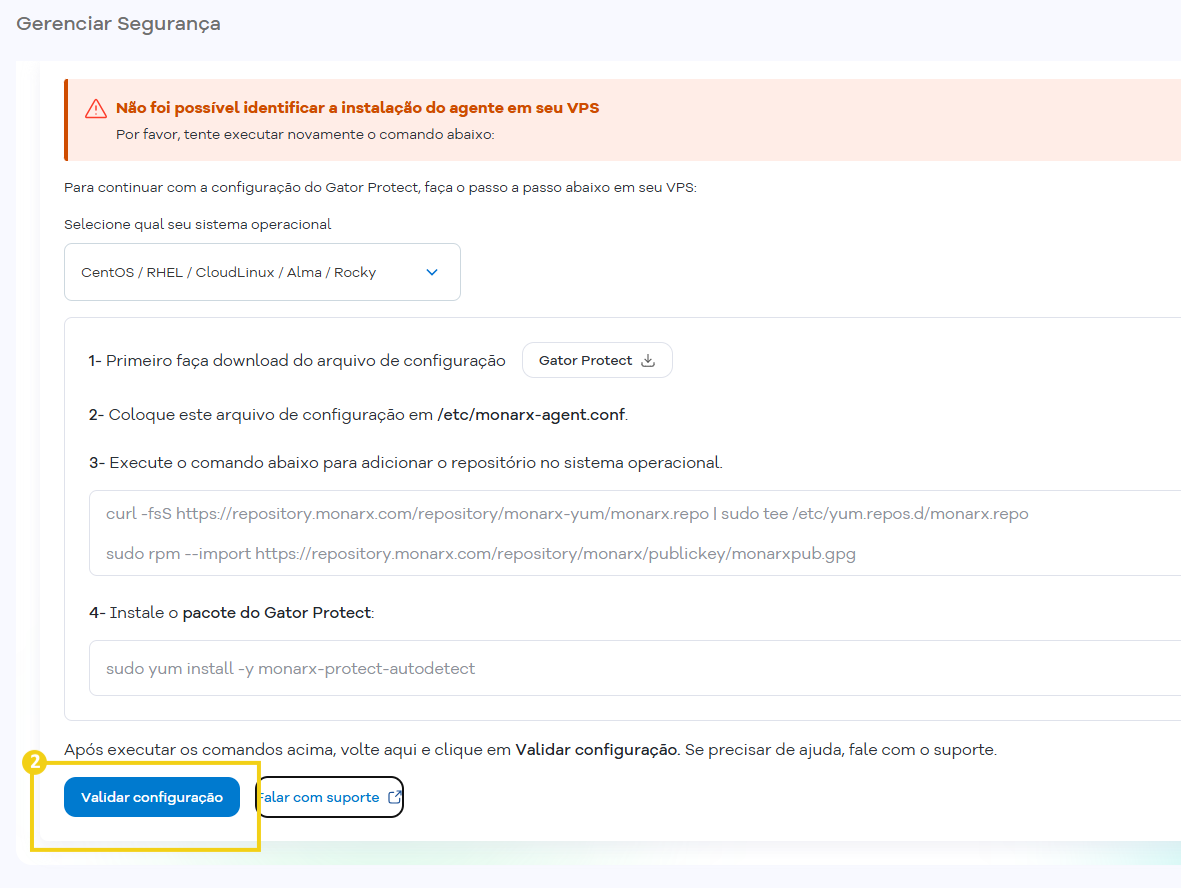The width and height of the screenshot is (1181, 888).
Task: Open the CentOS / RHEL / CloudLinux selector
Action: coord(262,272)
